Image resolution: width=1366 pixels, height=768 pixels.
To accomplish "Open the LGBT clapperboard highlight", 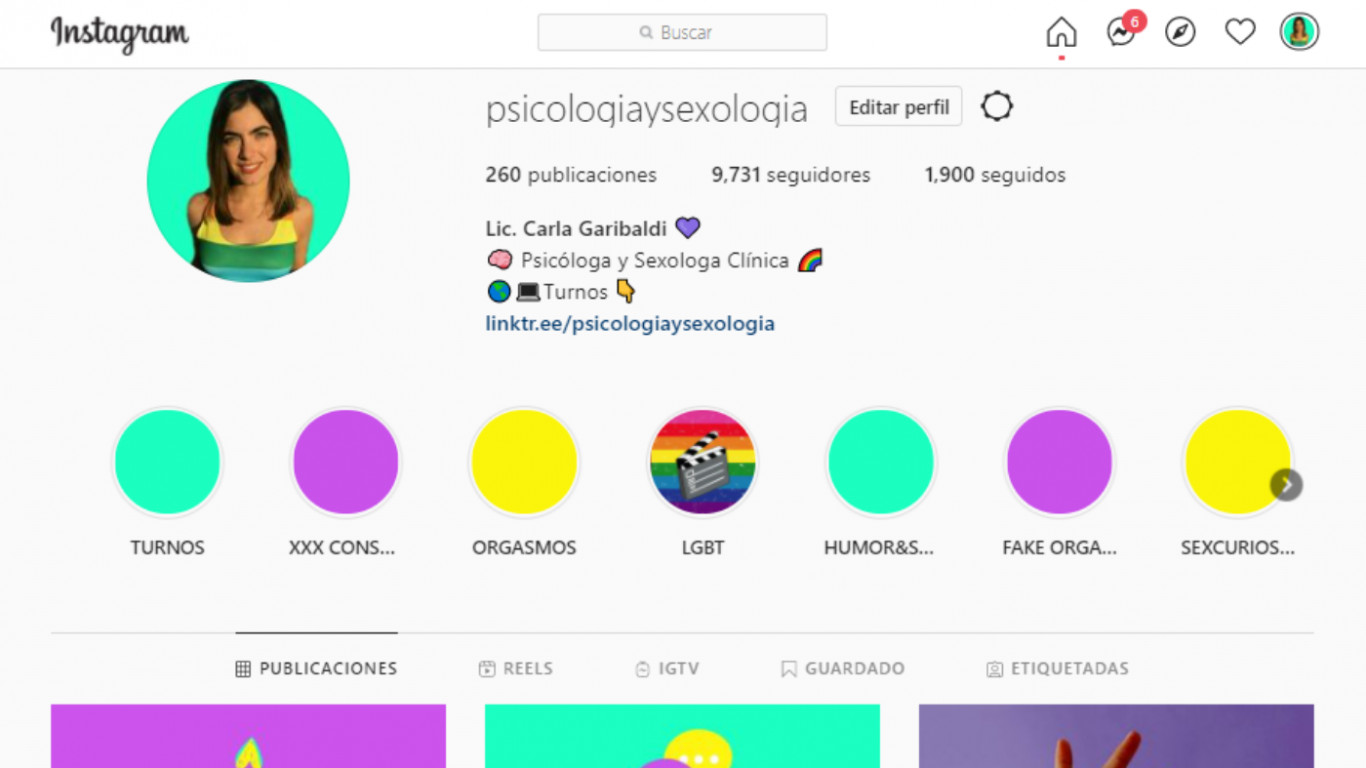I will pos(702,462).
